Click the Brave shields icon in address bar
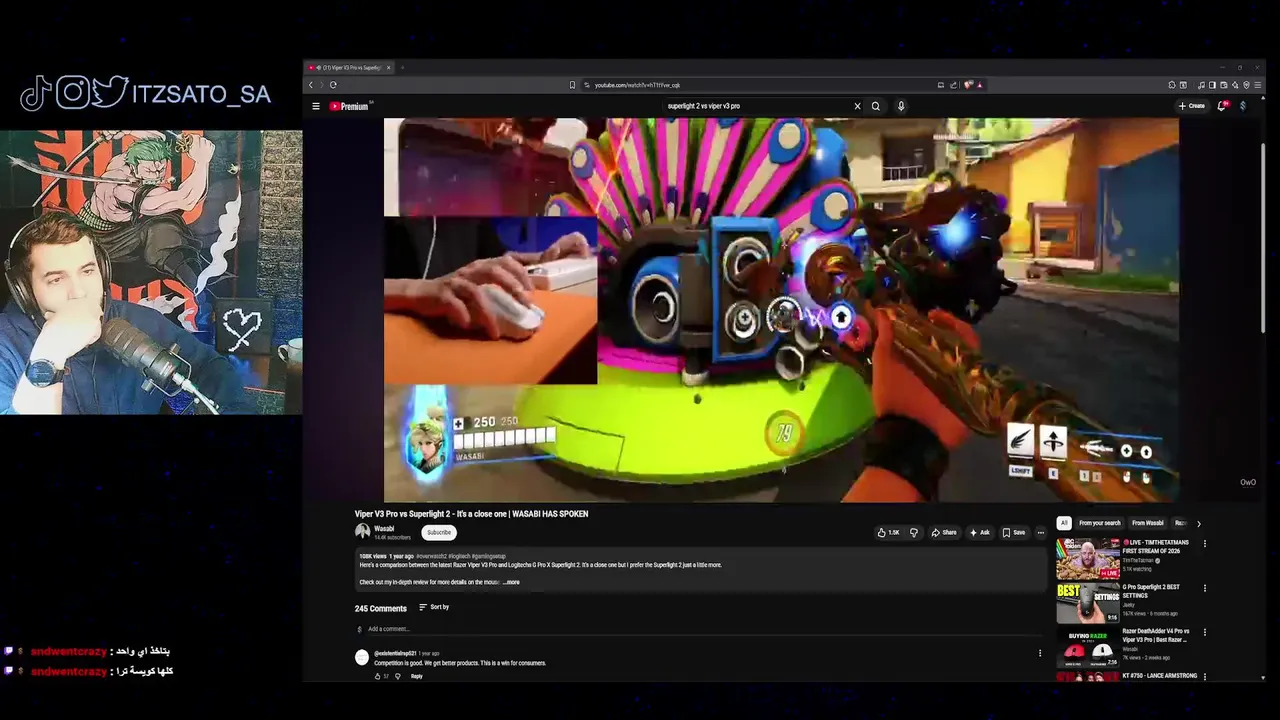 click(968, 85)
